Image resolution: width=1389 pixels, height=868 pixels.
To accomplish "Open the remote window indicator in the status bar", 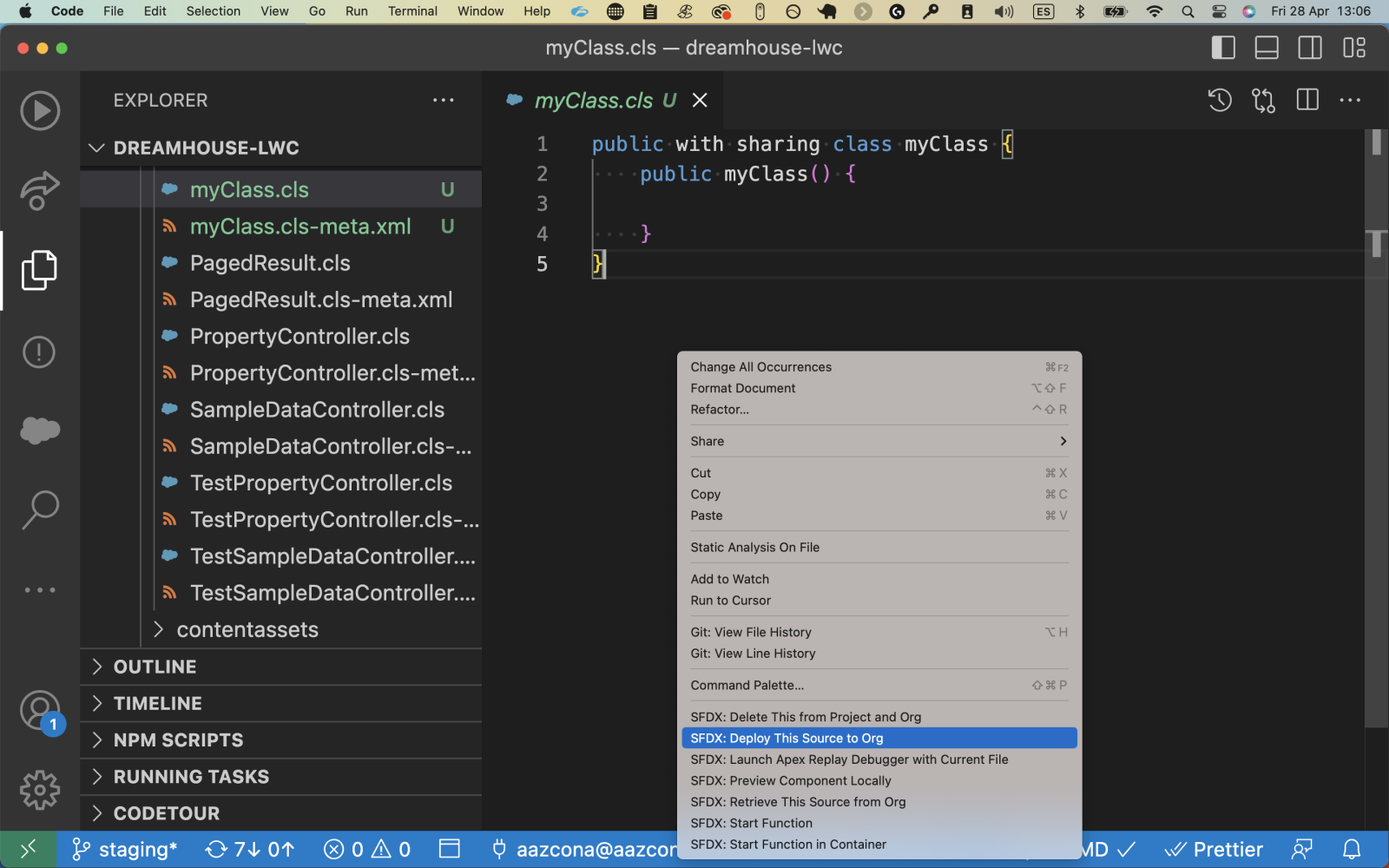I will pos(29,849).
